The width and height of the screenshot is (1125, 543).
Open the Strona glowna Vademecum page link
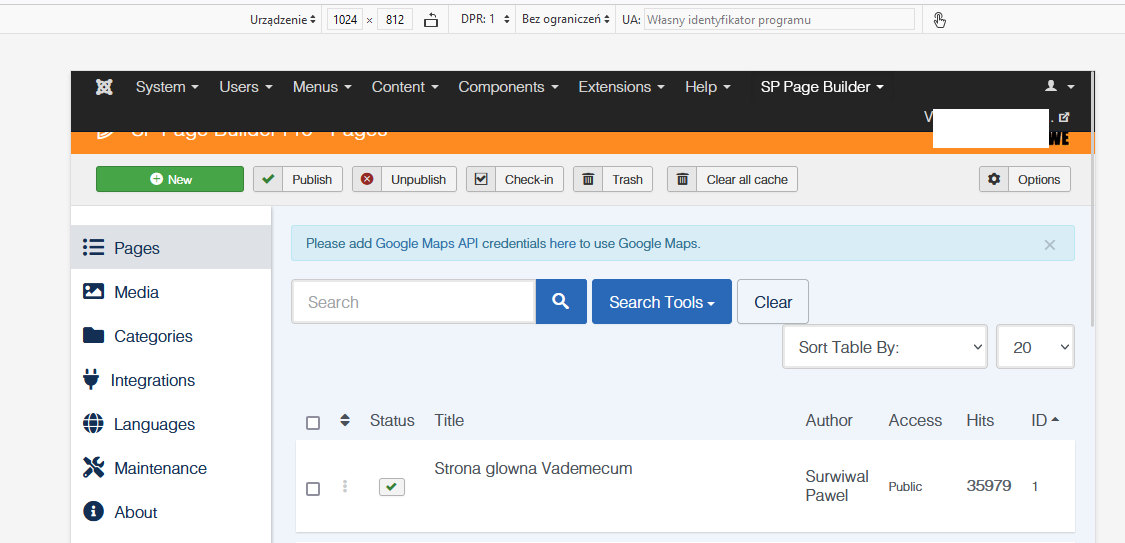[x=533, y=468]
